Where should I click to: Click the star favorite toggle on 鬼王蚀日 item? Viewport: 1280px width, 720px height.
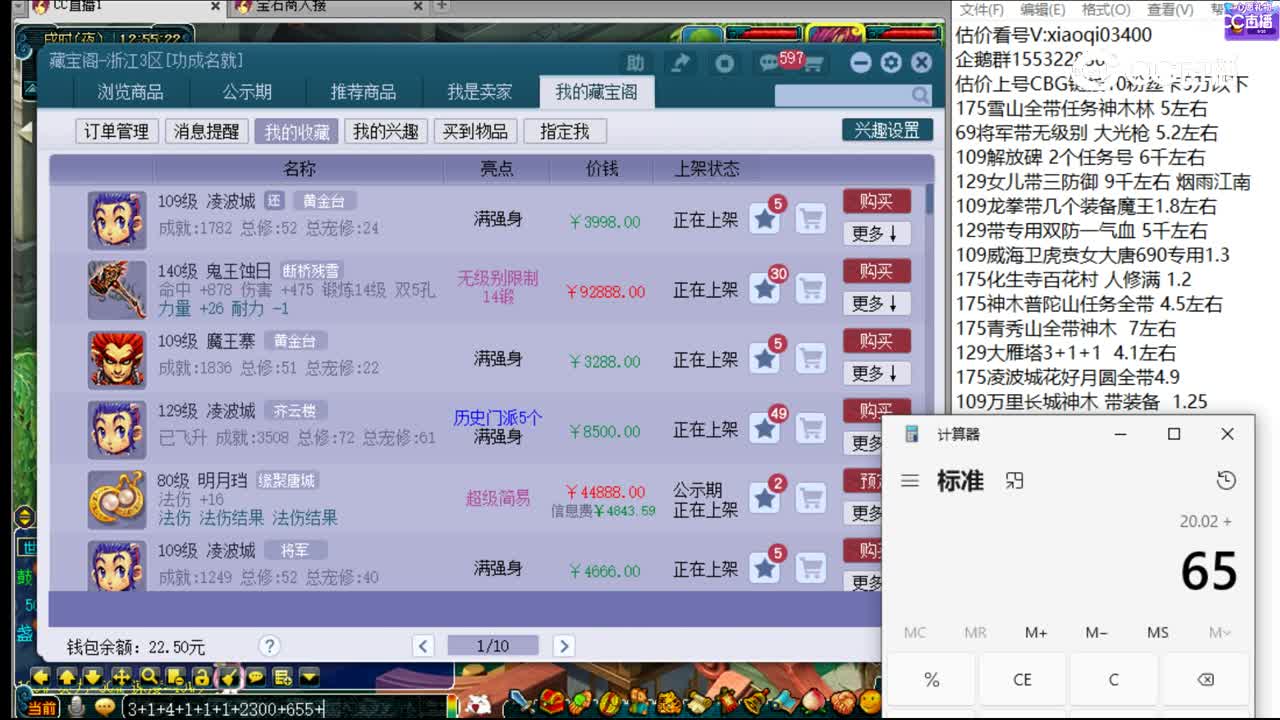coord(765,287)
